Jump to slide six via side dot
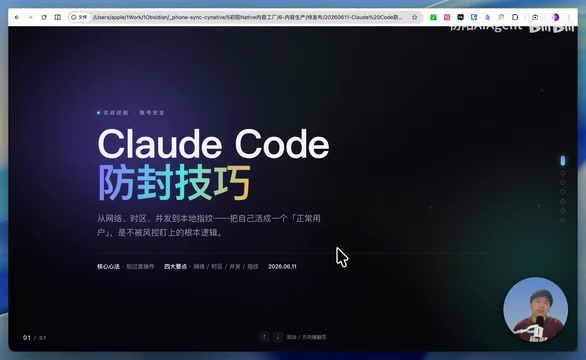The width and height of the screenshot is (586, 360). [563, 210]
